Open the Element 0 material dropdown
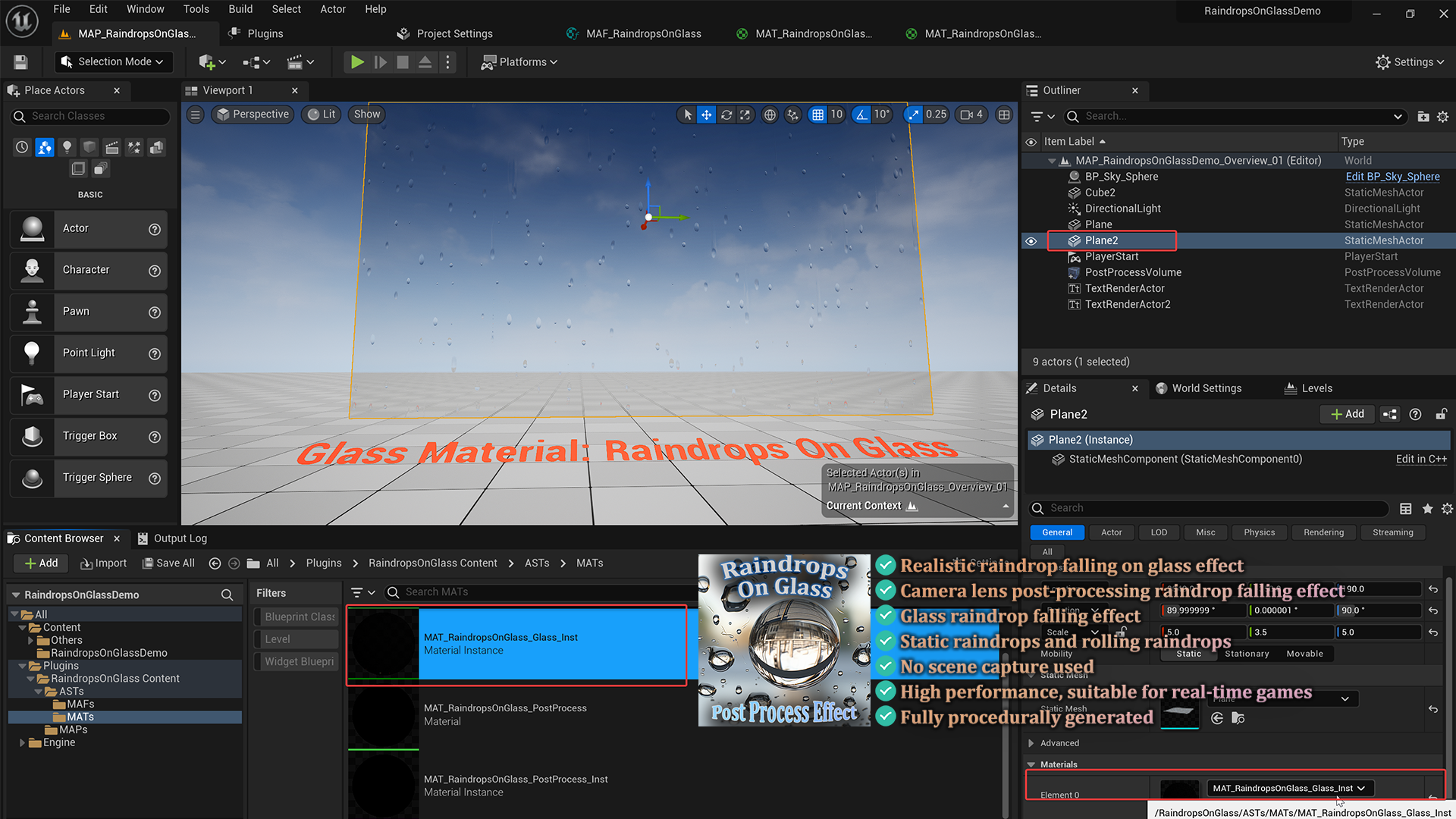 (1288, 788)
